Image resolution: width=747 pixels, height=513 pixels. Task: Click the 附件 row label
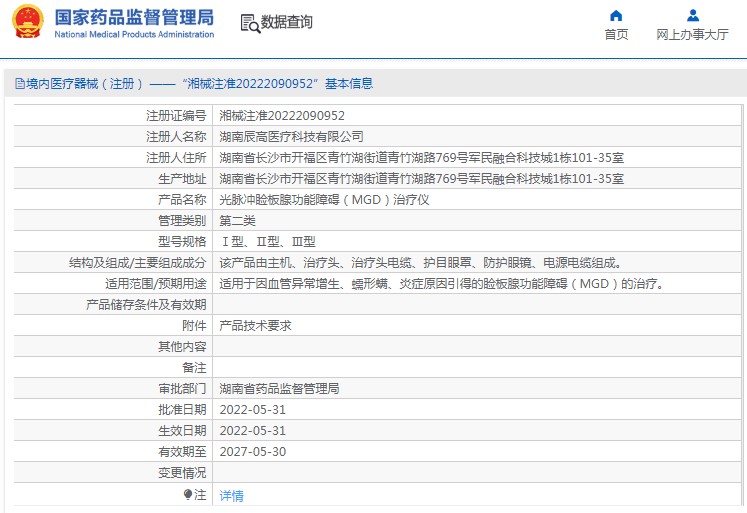tap(194, 326)
